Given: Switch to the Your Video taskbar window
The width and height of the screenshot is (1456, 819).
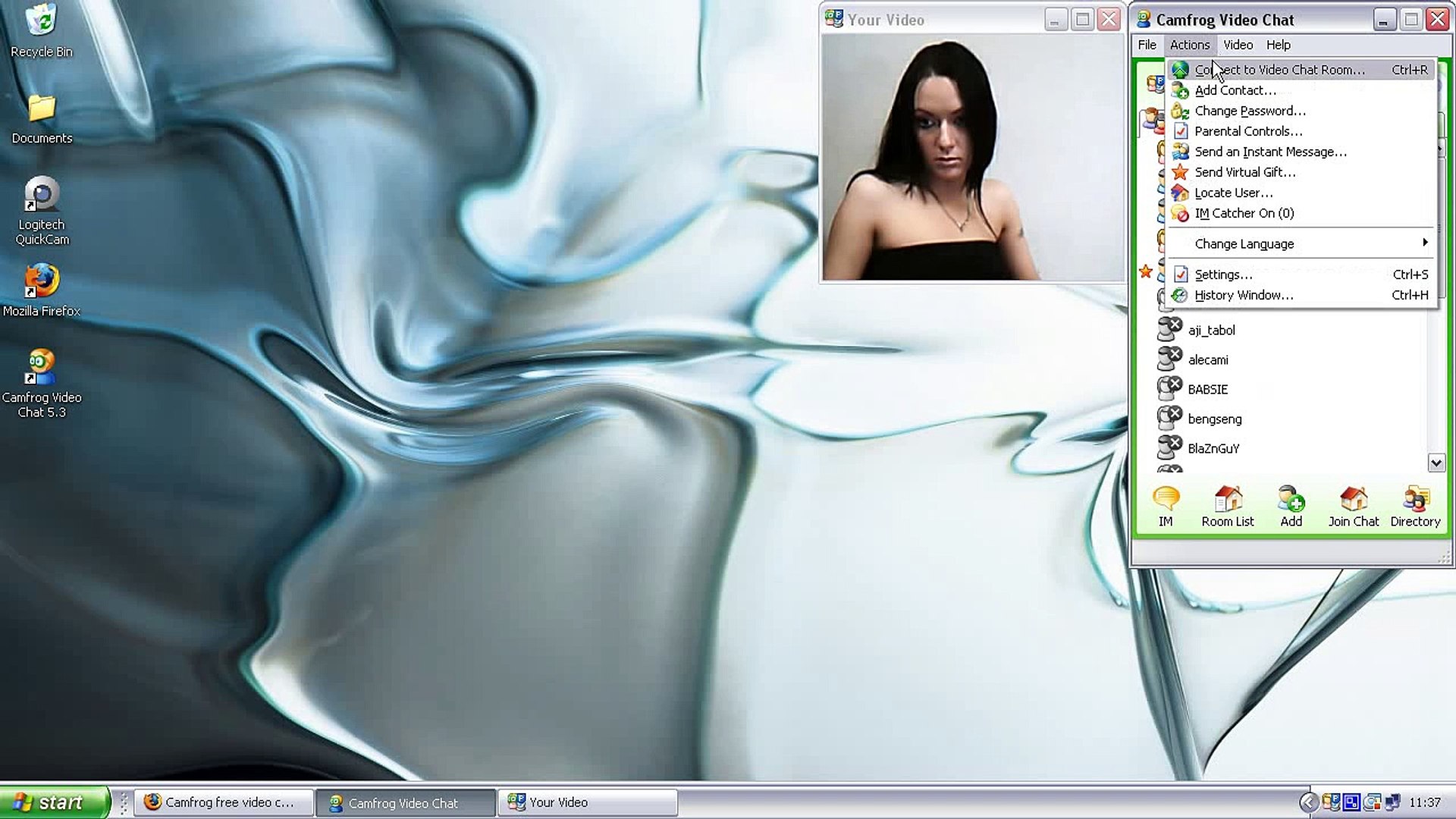Looking at the screenshot, I should click(x=588, y=802).
